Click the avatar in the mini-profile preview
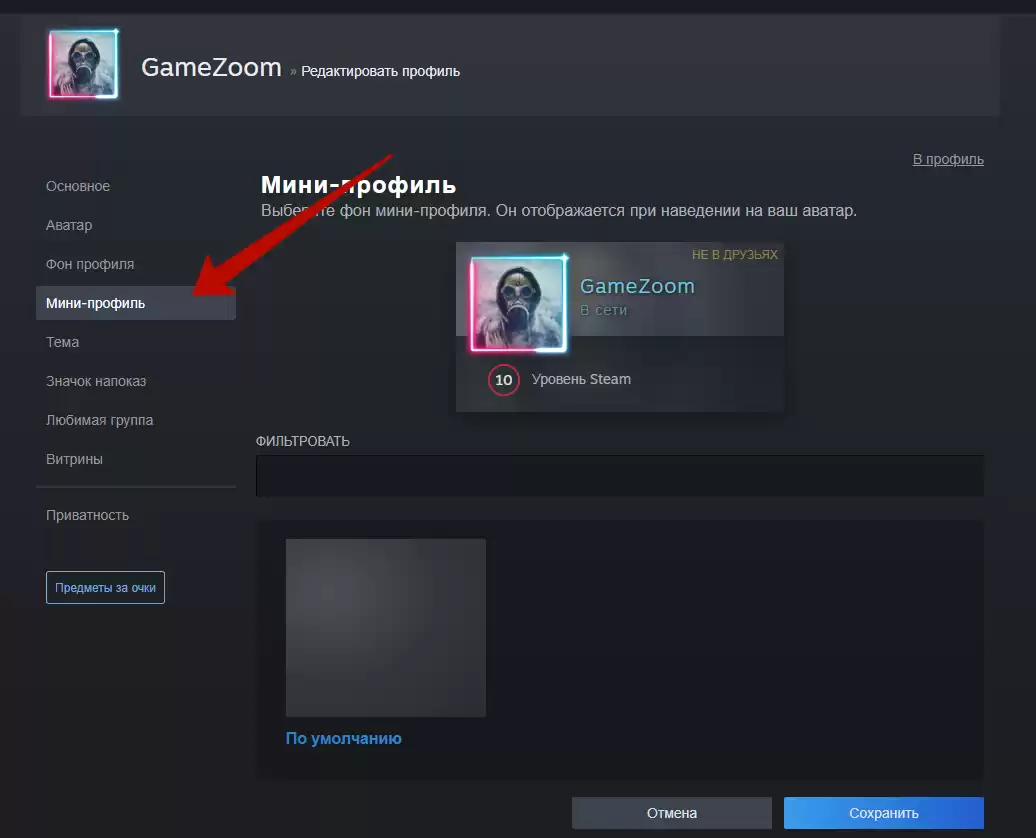 click(x=519, y=304)
